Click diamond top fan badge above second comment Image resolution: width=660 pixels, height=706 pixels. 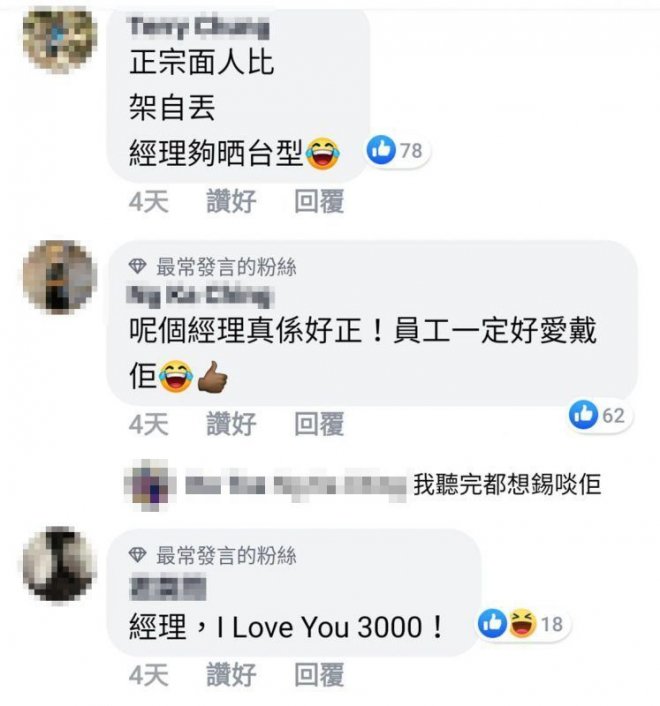coord(137,267)
